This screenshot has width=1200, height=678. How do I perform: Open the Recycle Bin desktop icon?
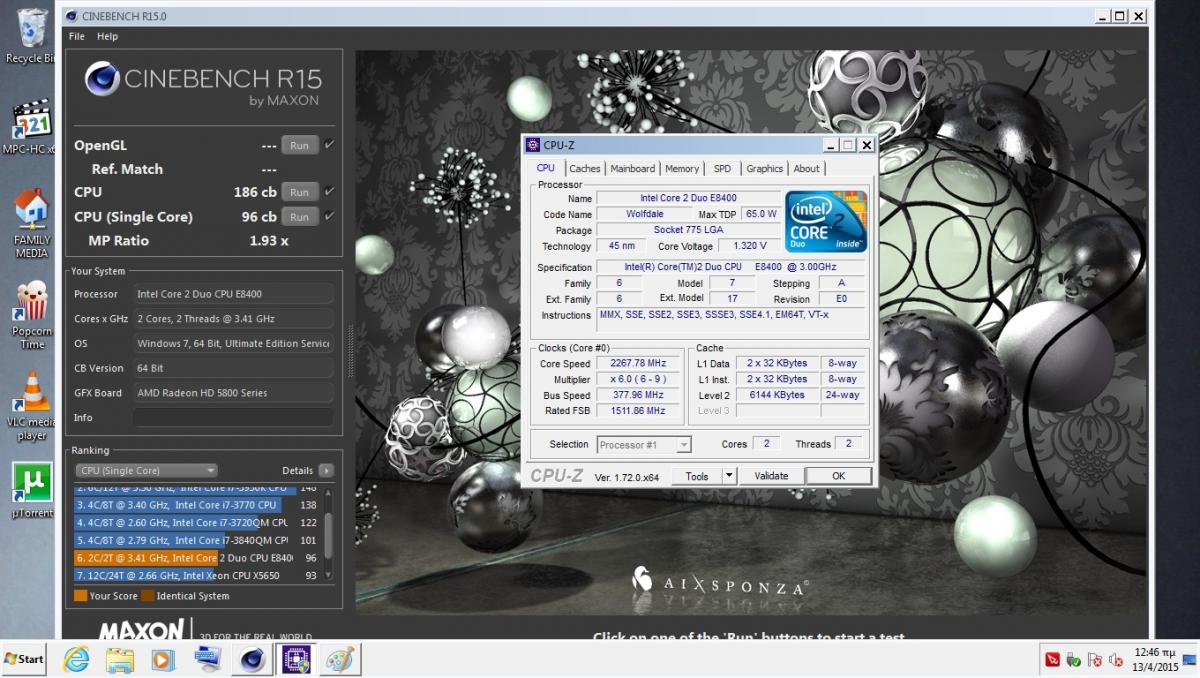(30, 36)
